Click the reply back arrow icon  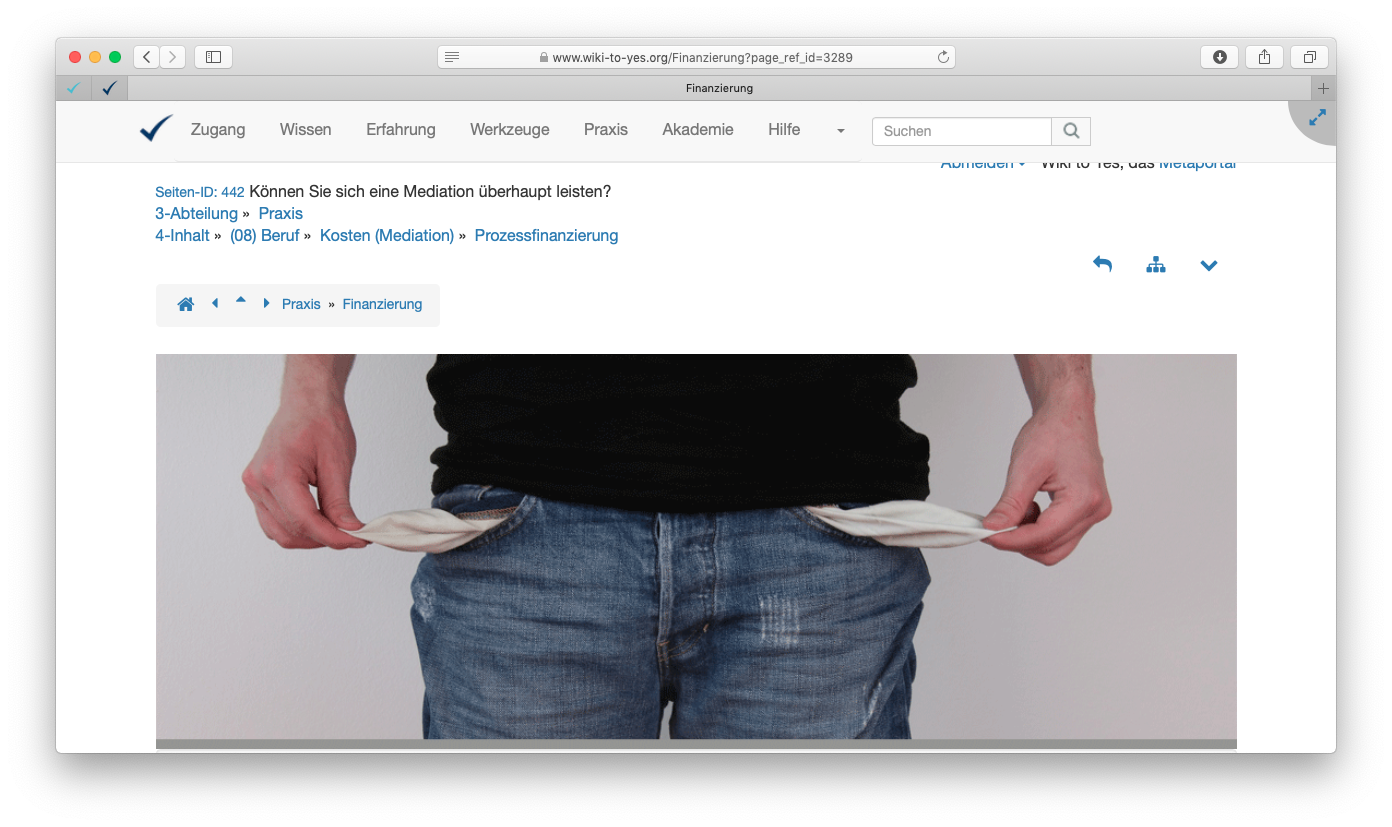click(x=1102, y=265)
